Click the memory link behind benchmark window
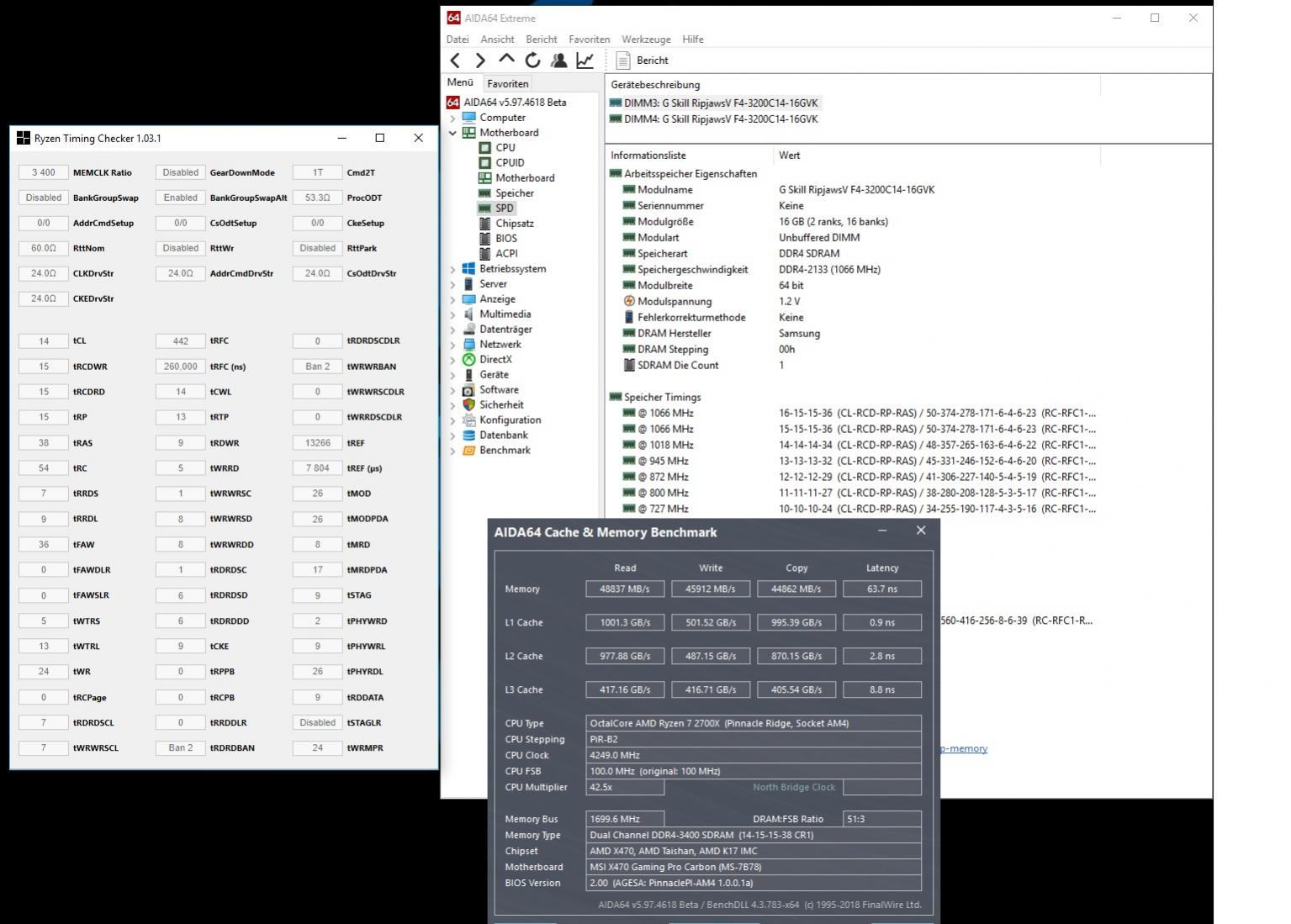Screen dimensions: 1291x924 [x=964, y=748]
